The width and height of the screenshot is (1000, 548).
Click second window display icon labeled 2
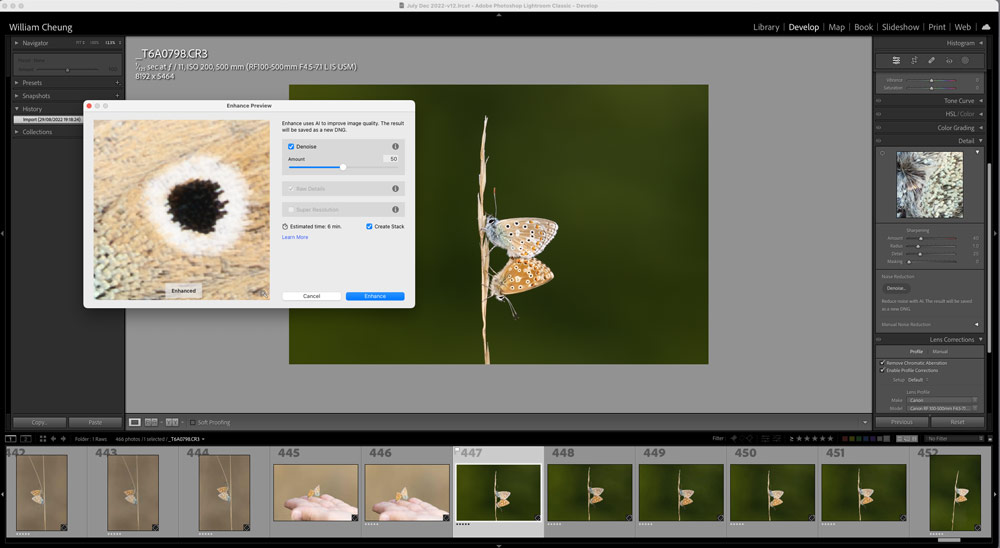pyautogui.click(x=26, y=439)
